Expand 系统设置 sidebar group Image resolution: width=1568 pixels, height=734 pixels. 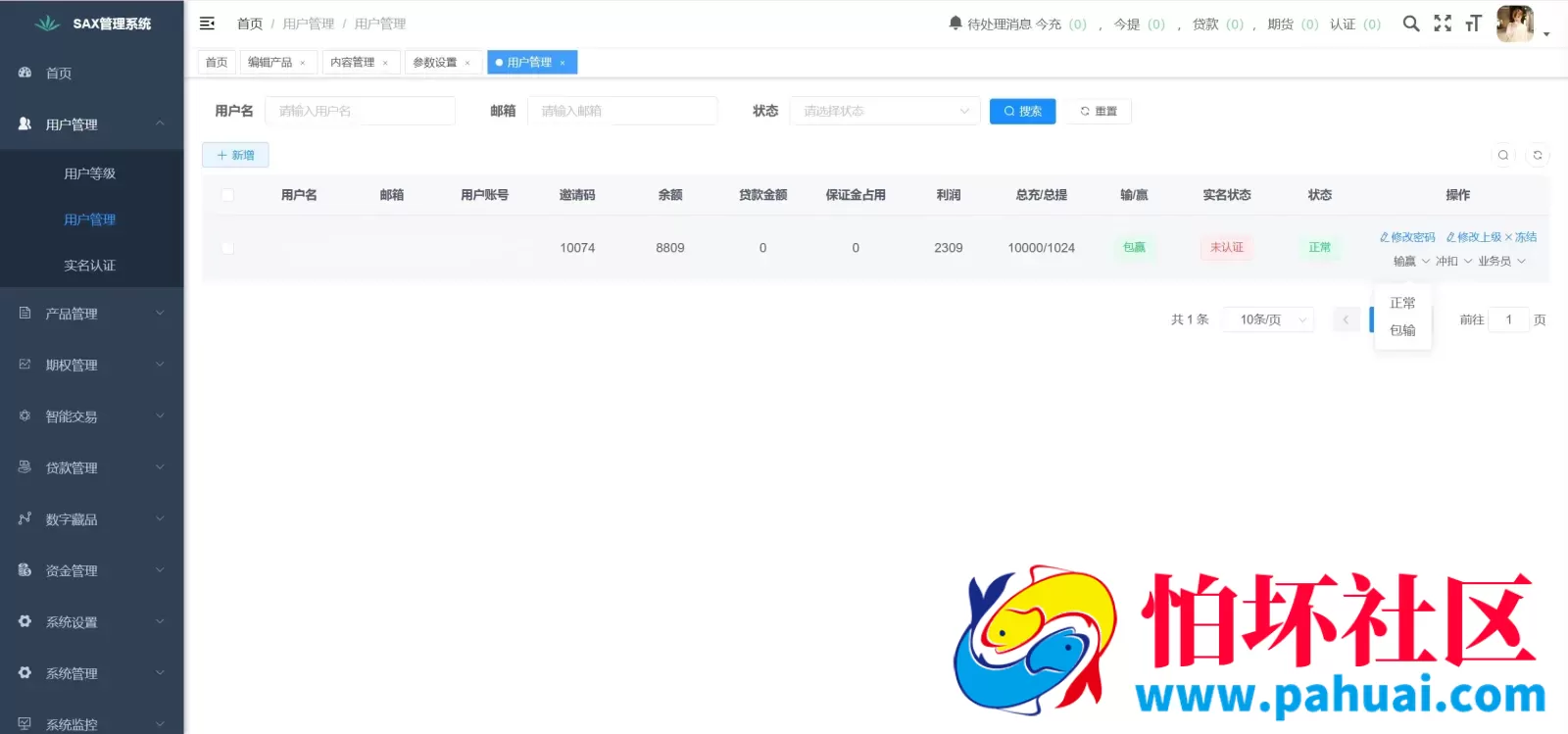(92, 622)
